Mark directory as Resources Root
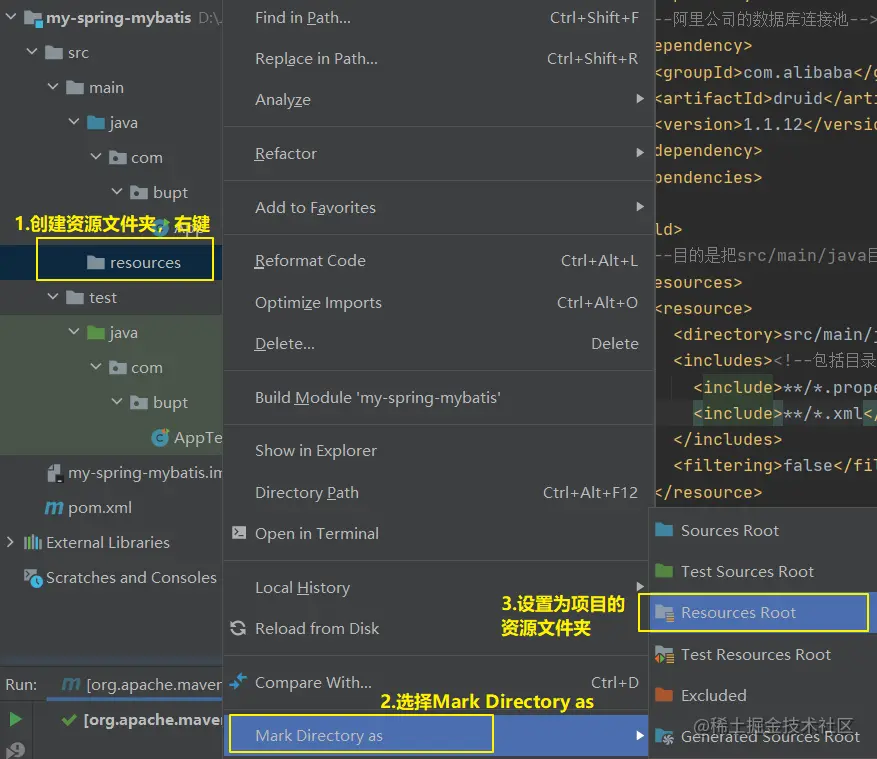This screenshot has width=877, height=759. pyautogui.click(x=763, y=613)
